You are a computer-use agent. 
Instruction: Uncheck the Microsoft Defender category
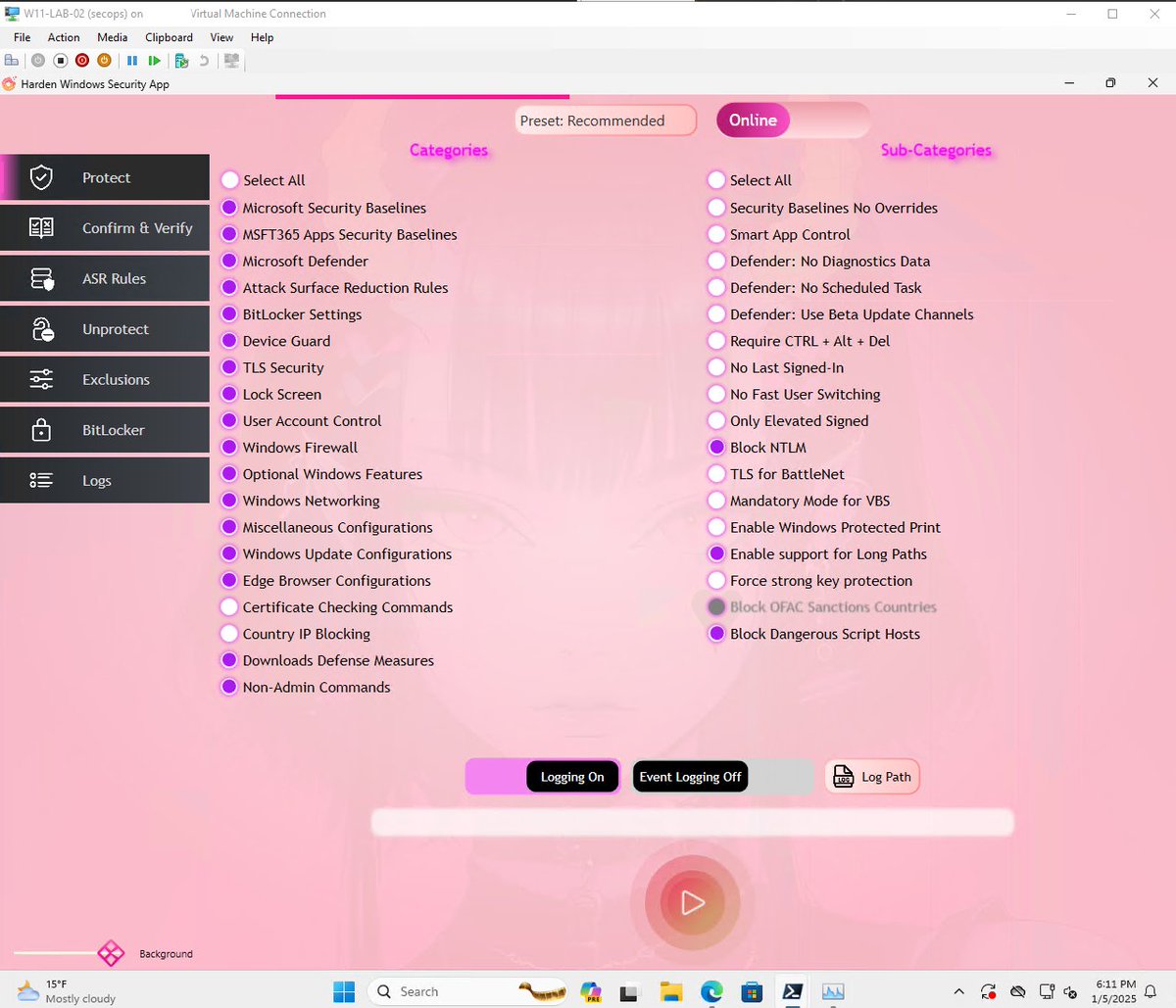[295, 261]
